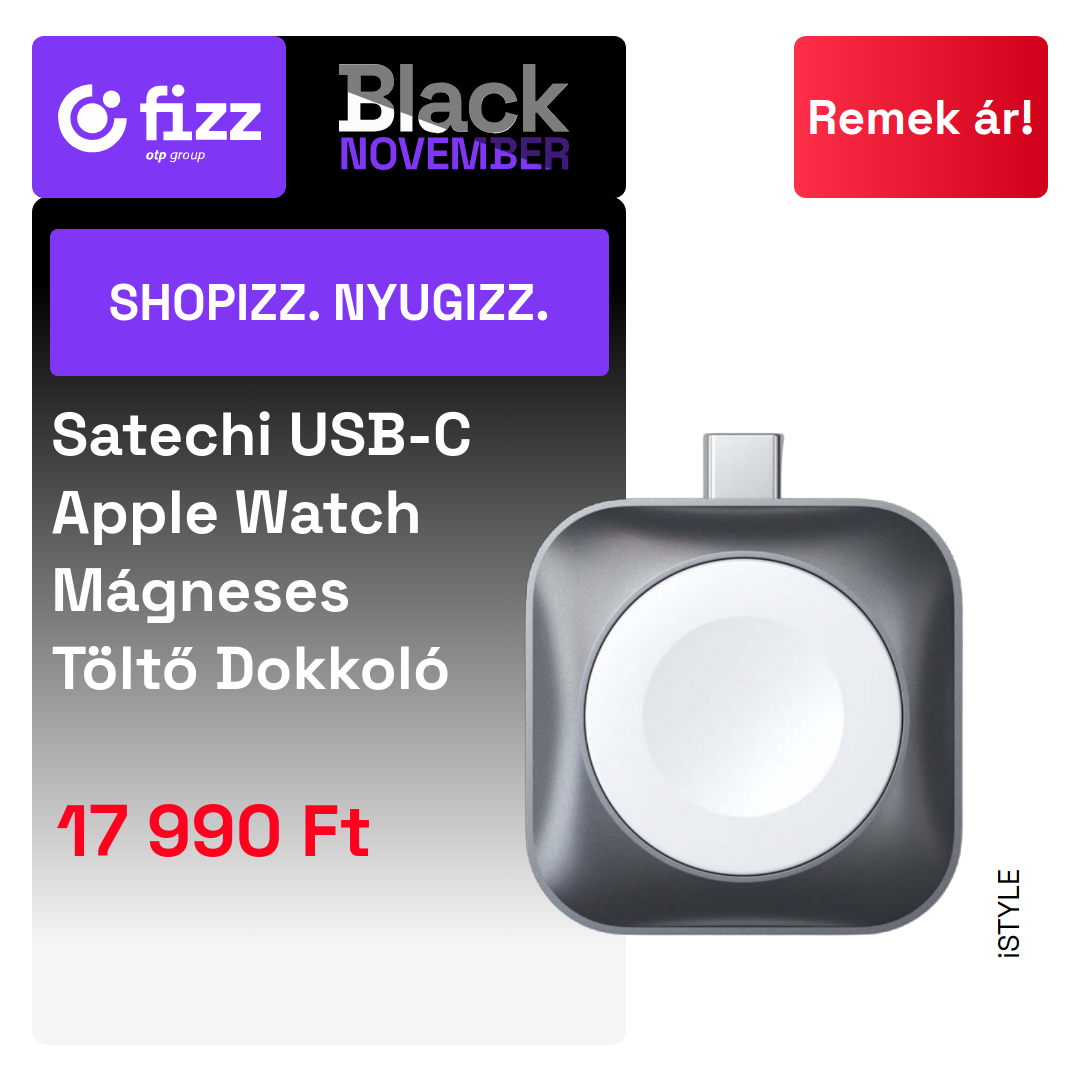The width and height of the screenshot is (1080, 1080).
Task: Click the SHOPIZZ. NYUGIZZ. purple banner
Action: click(x=329, y=302)
